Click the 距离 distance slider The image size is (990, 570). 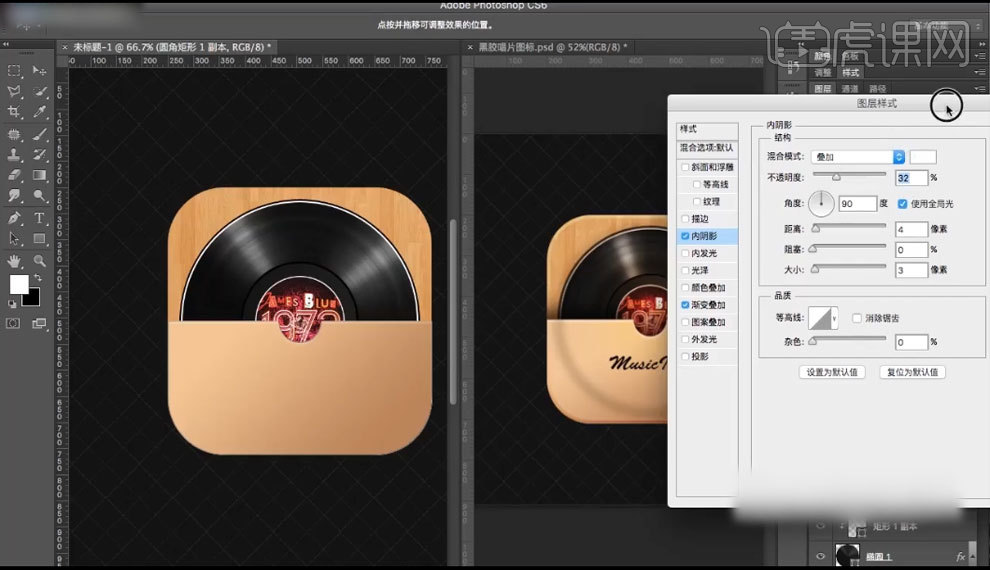pyautogui.click(x=849, y=227)
